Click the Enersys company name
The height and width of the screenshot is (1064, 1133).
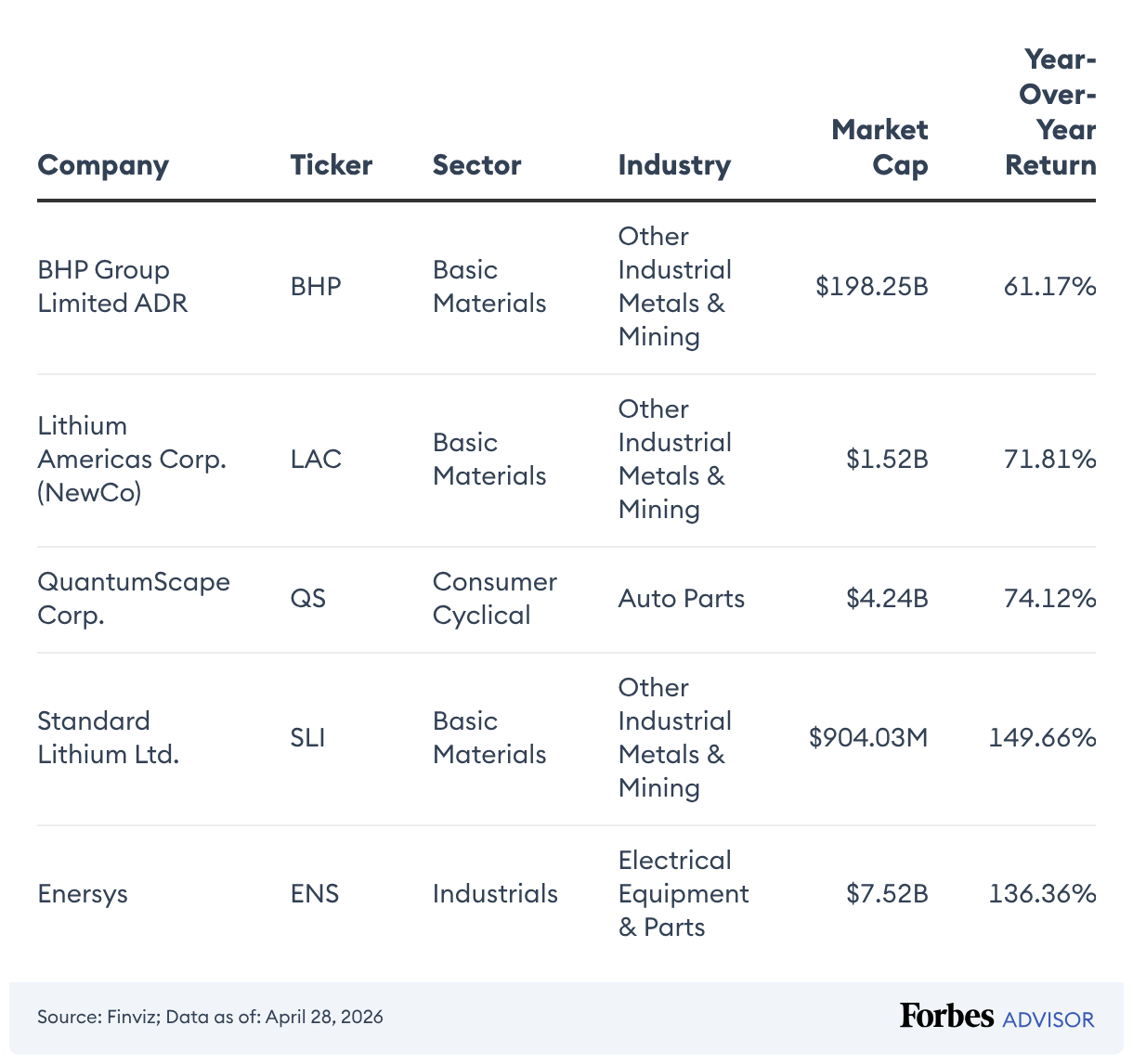[83, 894]
